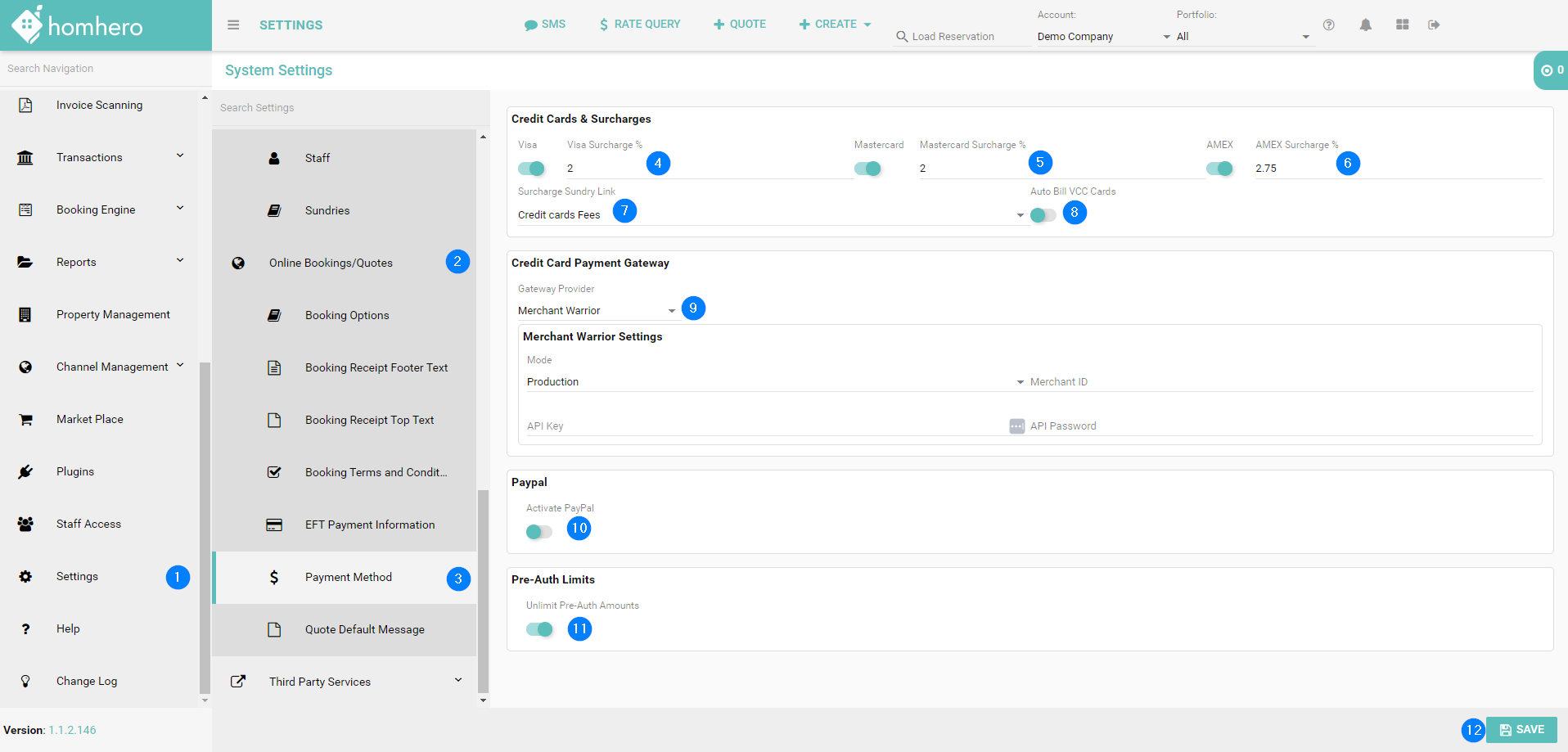Open the grid apps icon in header
The width and height of the screenshot is (1568, 752).
pos(1402,25)
